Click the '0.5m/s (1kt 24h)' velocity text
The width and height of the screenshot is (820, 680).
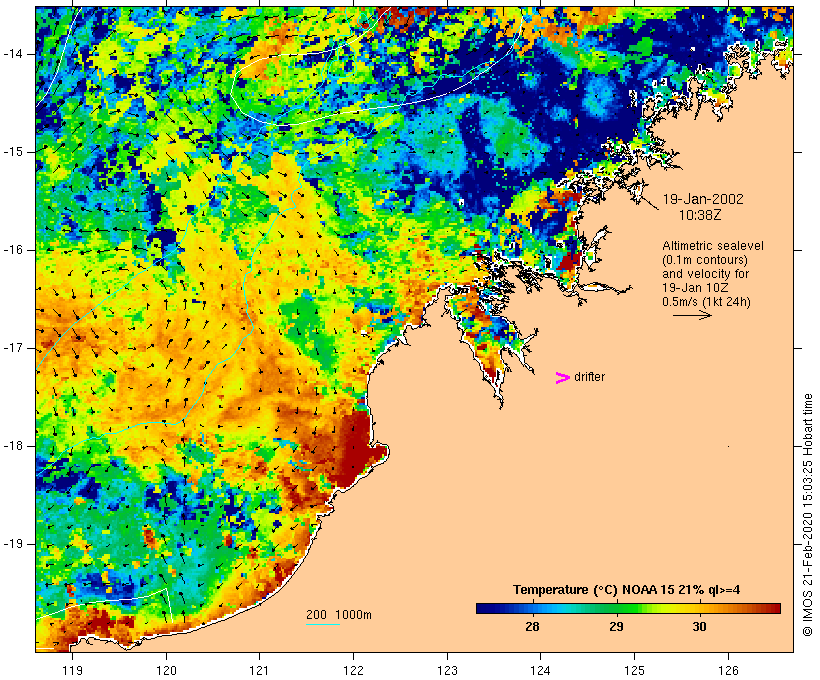[706, 302]
